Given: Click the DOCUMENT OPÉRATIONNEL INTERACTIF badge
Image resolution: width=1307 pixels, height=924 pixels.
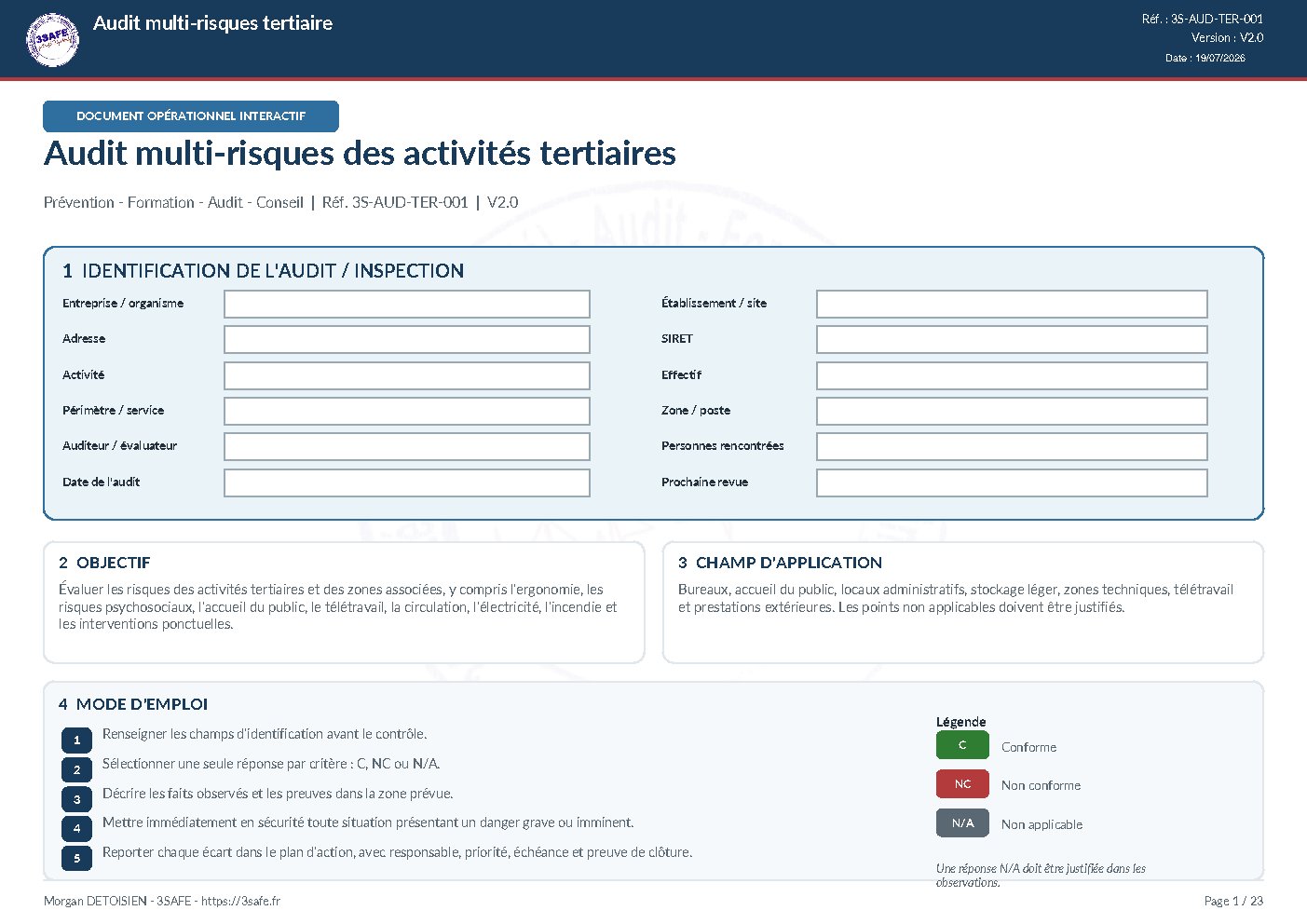Looking at the screenshot, I should [191, 116].
